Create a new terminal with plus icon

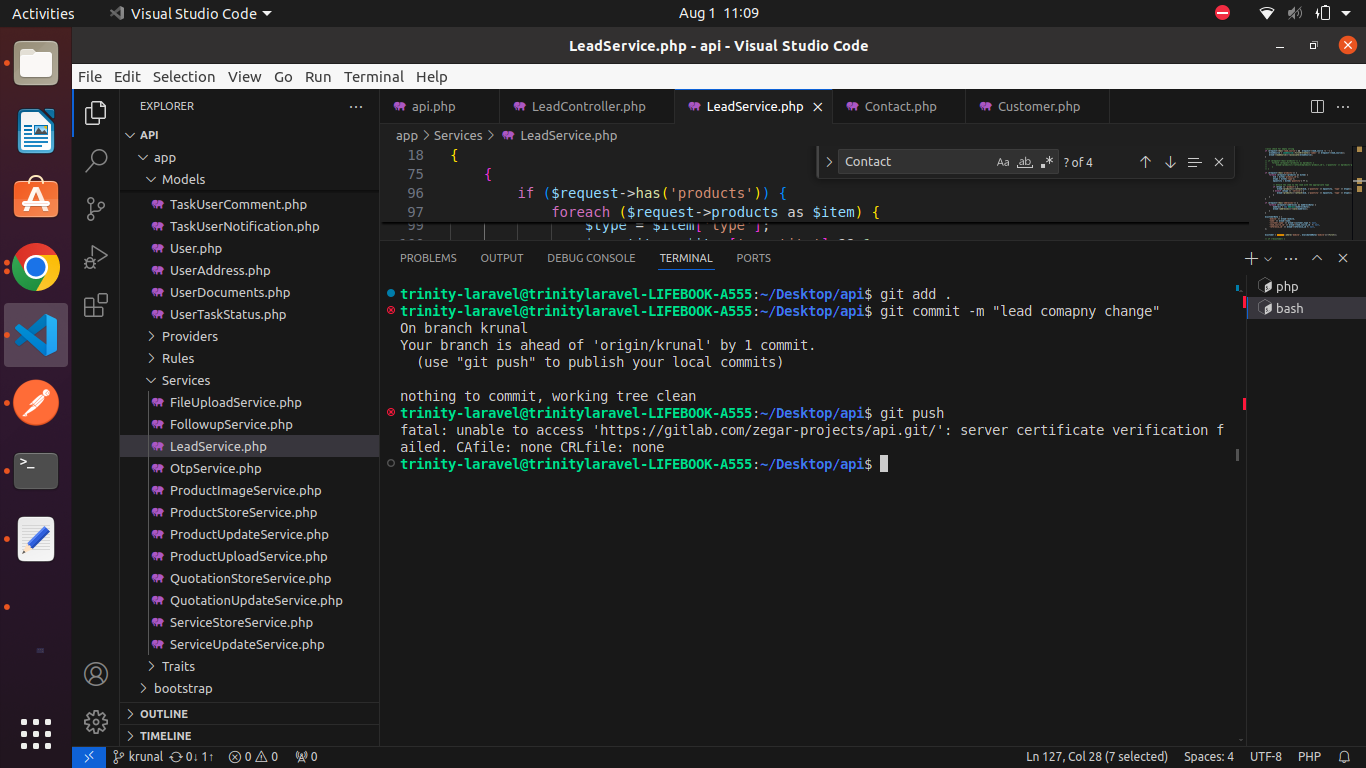(1251, 258)
